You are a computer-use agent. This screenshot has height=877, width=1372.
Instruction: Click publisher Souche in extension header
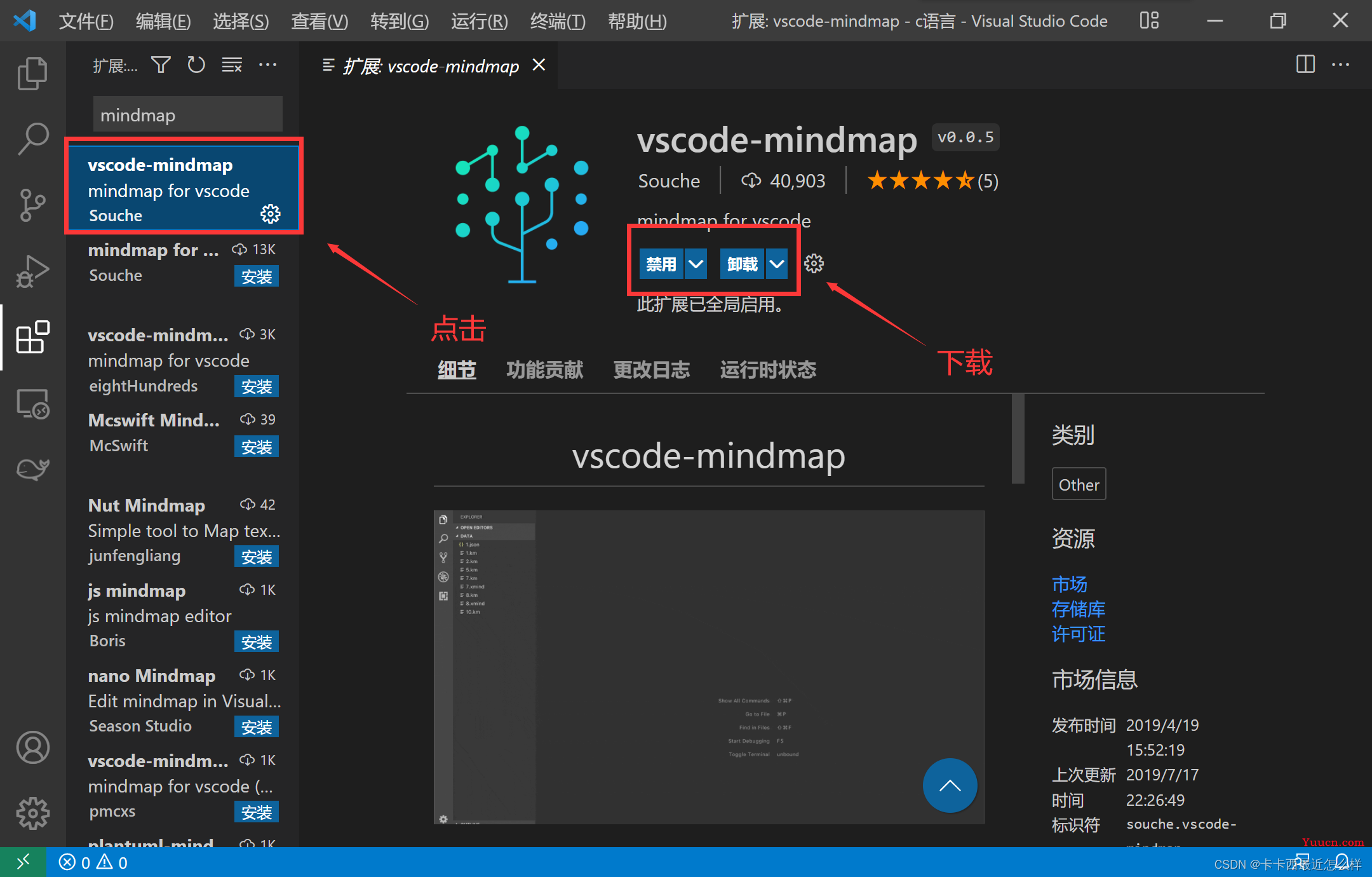coord(669,181)
